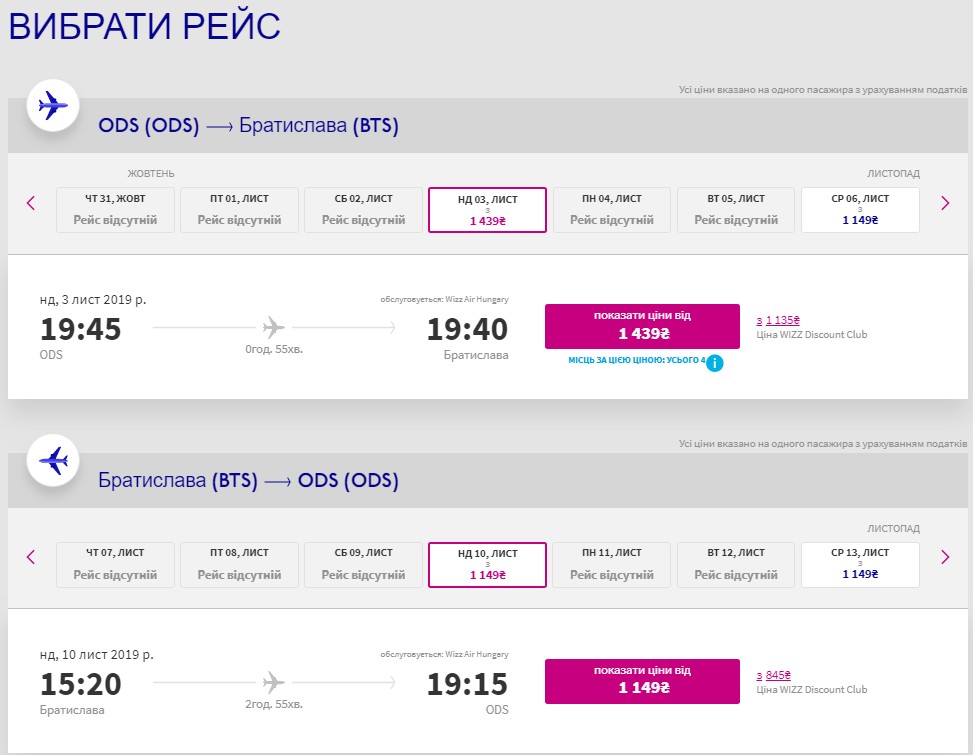
Task: Choose ПТ 01, ЛИСТ outbound date cell
Action: pos(240,210)
